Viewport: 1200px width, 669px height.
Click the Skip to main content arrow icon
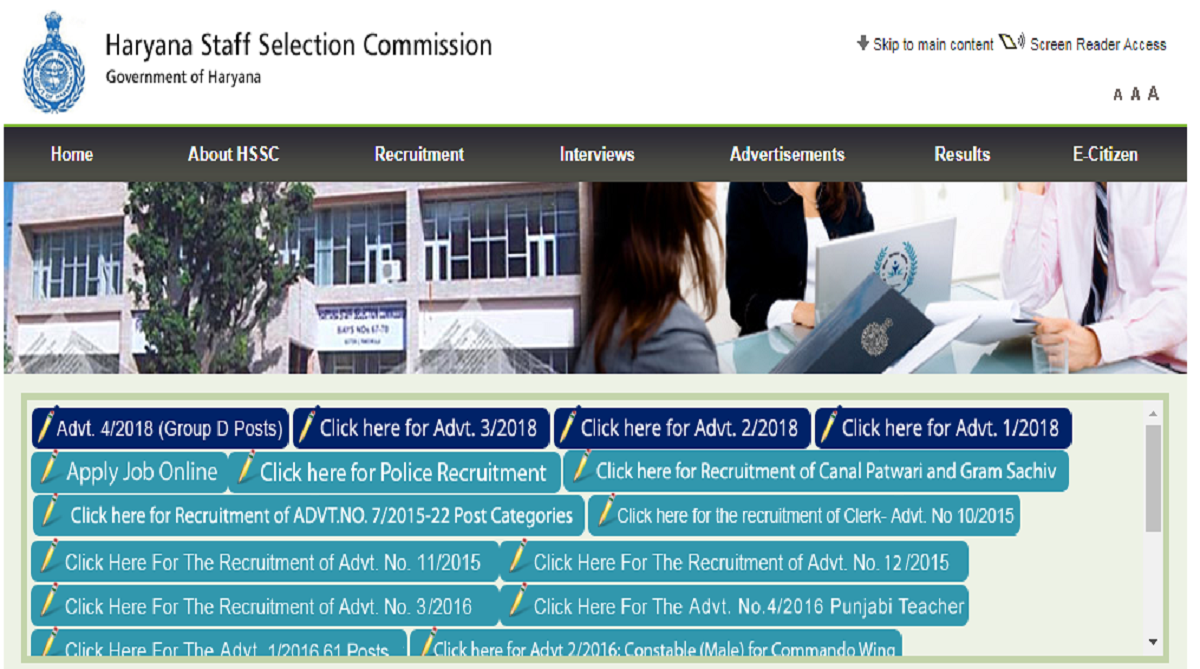click(x=863, y=43)
